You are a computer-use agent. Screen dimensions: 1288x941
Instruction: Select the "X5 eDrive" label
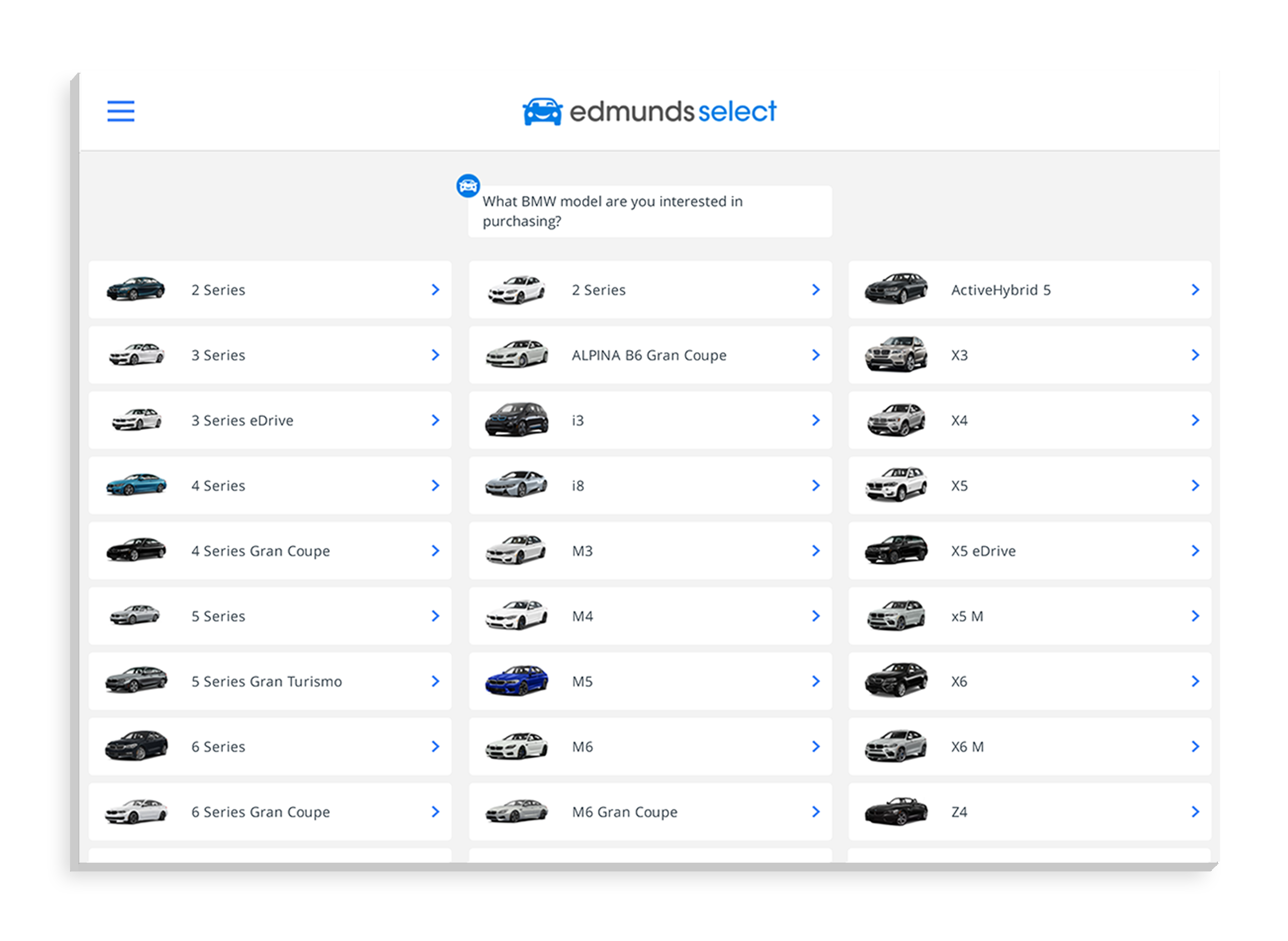click(x=984, y=551)
